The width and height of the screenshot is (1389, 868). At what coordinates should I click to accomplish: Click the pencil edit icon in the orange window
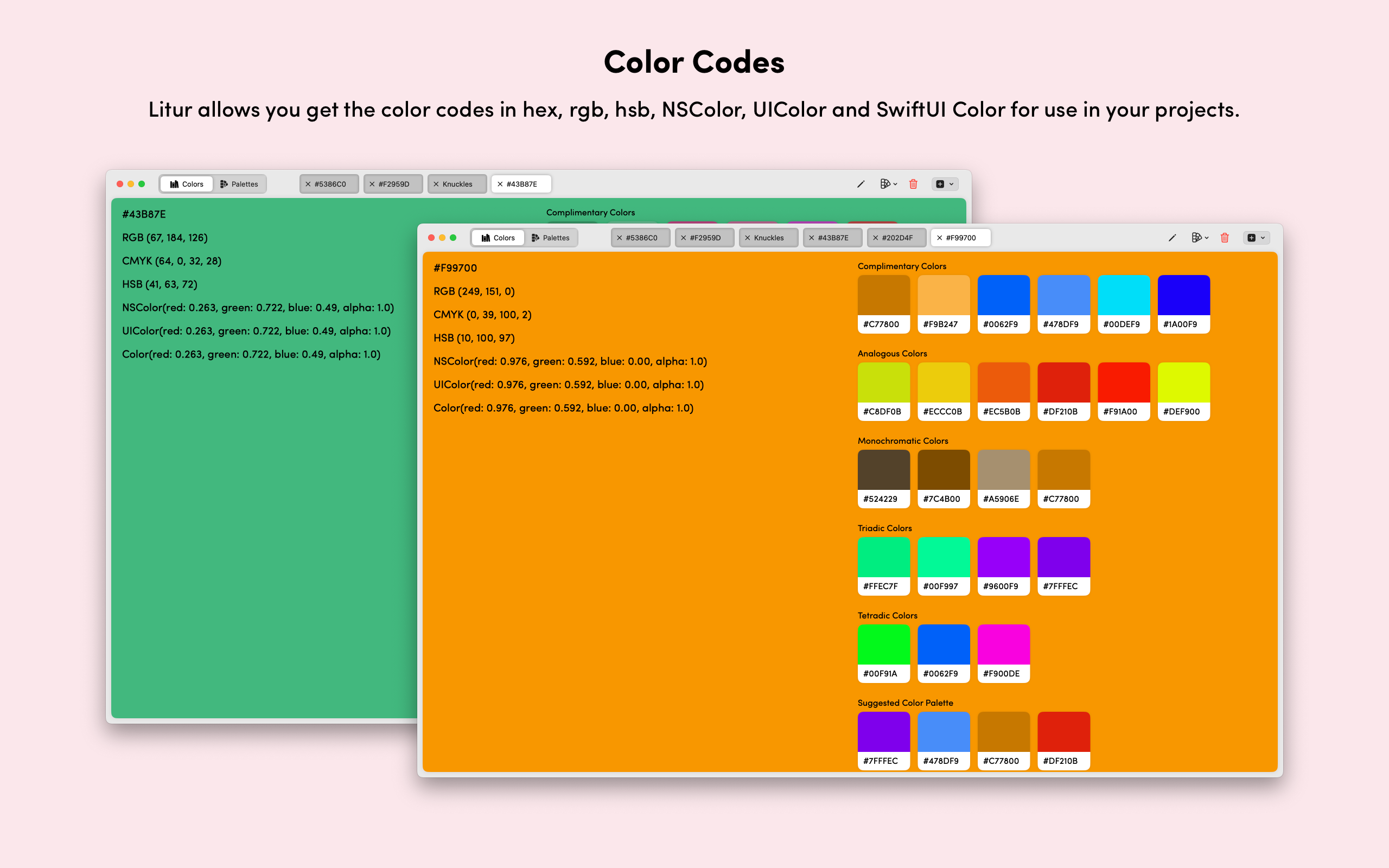1172,238
